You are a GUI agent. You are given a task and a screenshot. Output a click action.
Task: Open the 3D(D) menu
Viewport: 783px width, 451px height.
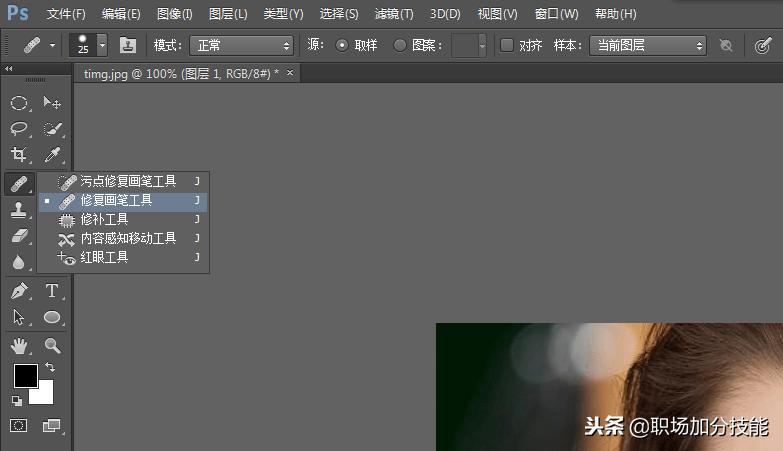(x=445, y=13)
